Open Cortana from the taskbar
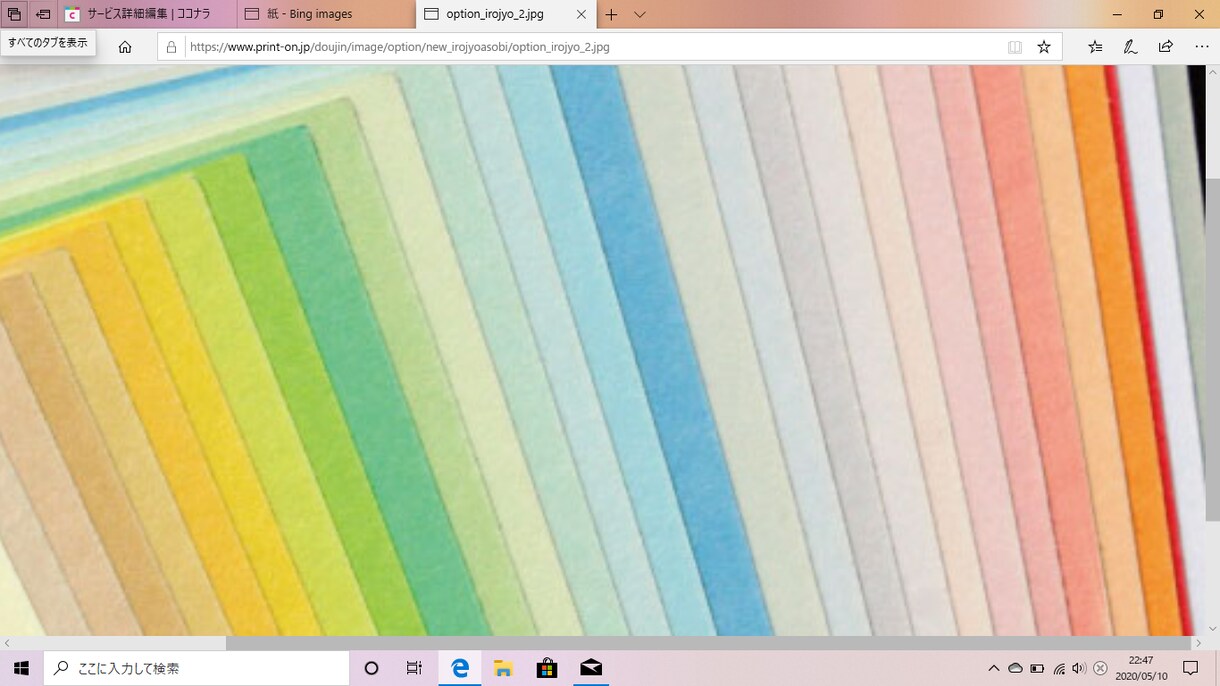 pos(372,668)
